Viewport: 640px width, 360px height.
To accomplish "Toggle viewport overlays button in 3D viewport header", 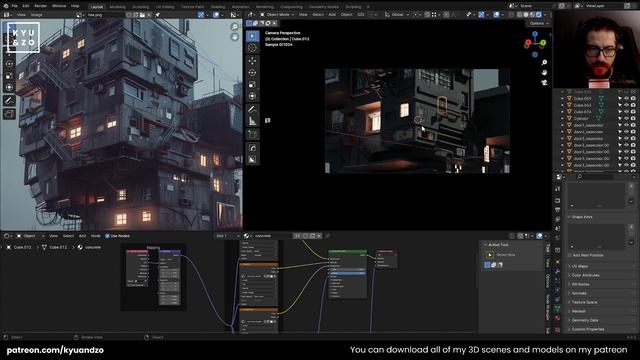I will [x=496, y=15].
